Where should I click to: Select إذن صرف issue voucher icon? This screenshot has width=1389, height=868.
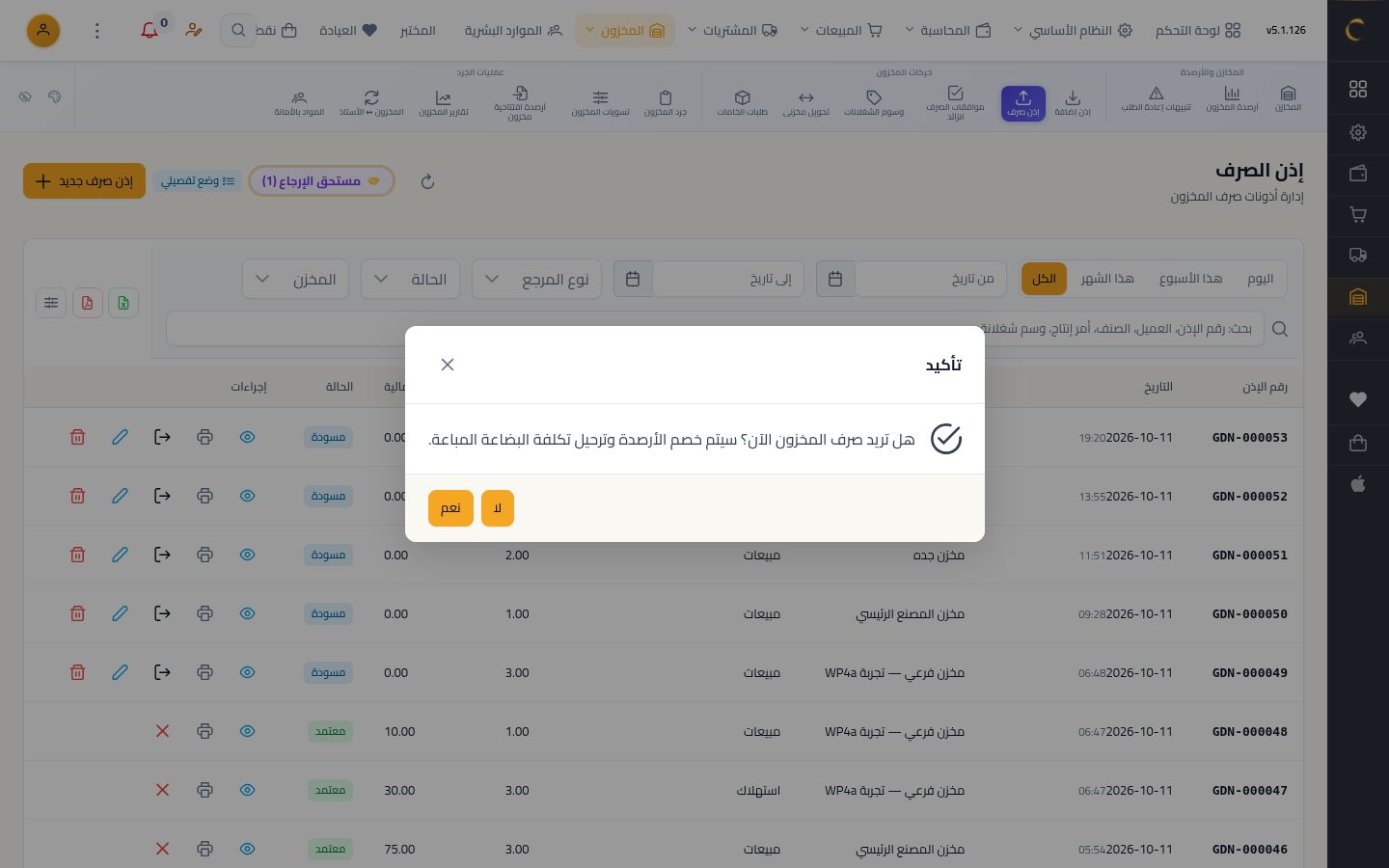tap(1023, 103)
